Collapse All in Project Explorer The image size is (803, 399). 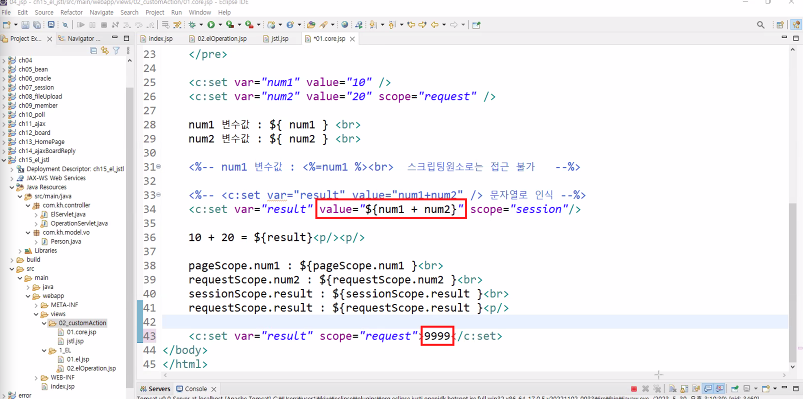pos(93,50)
